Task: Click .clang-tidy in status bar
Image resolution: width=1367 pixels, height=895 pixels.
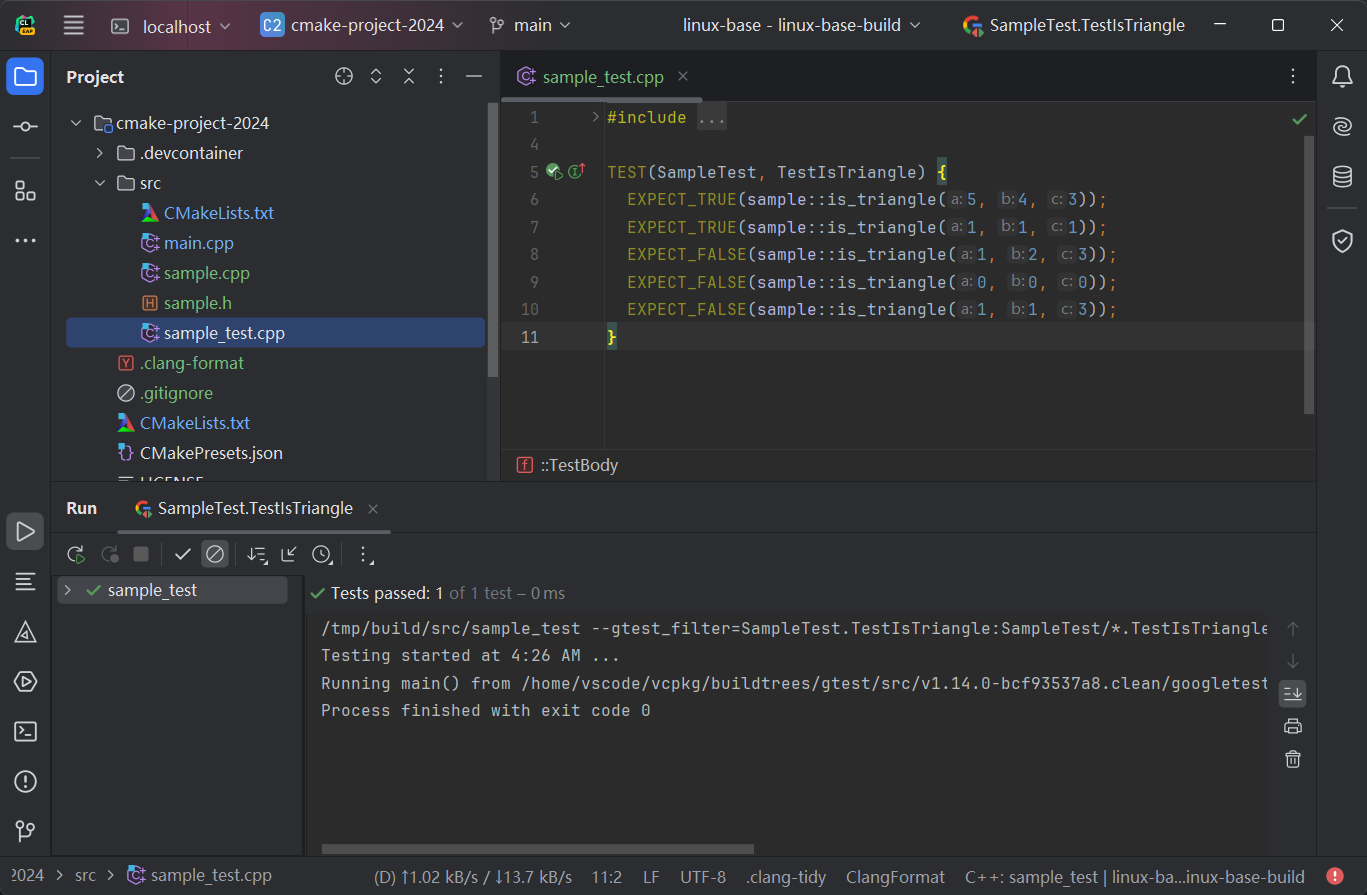Action: 786,877
